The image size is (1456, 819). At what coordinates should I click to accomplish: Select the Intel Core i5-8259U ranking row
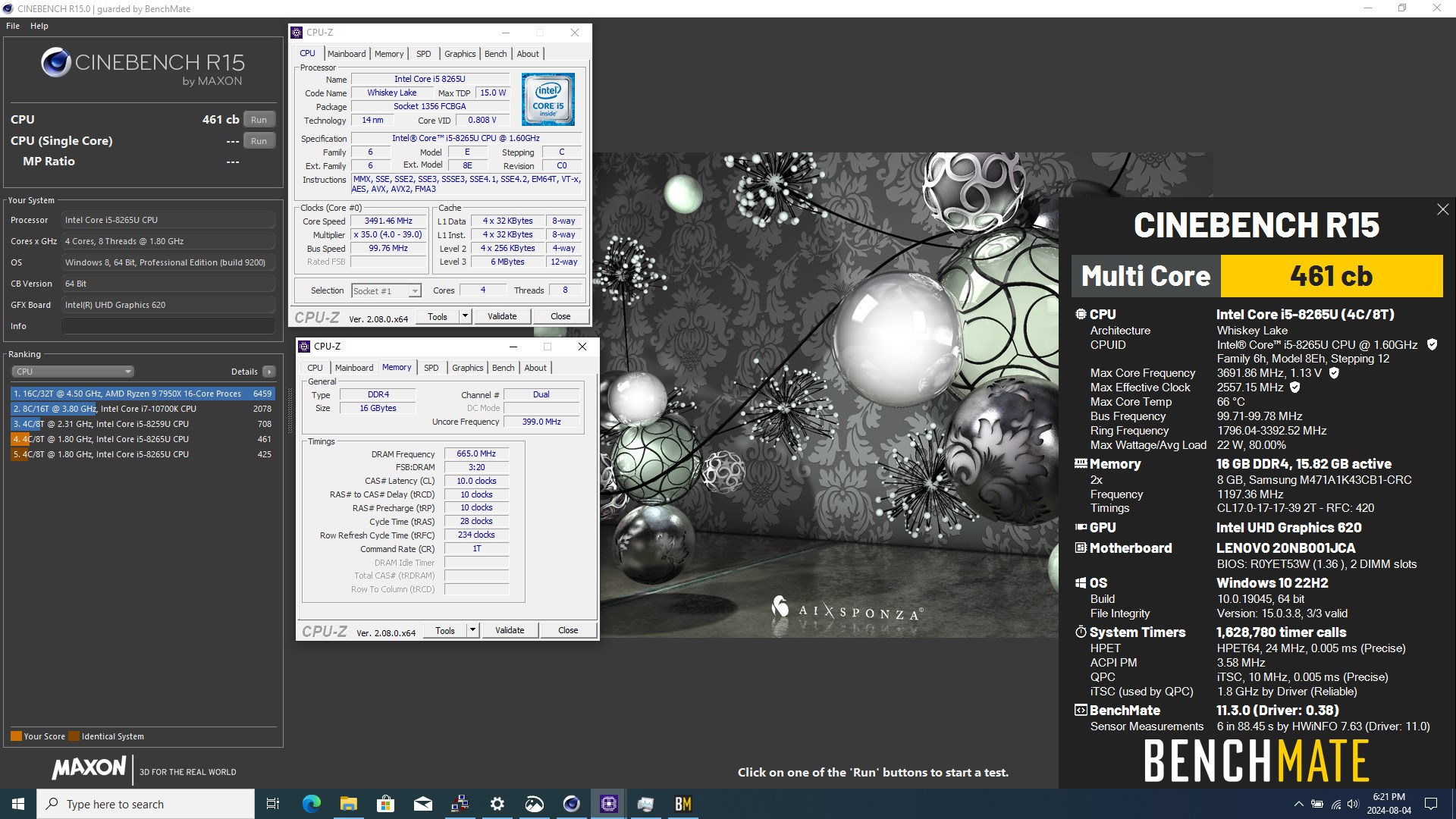[x=143, y=424]
